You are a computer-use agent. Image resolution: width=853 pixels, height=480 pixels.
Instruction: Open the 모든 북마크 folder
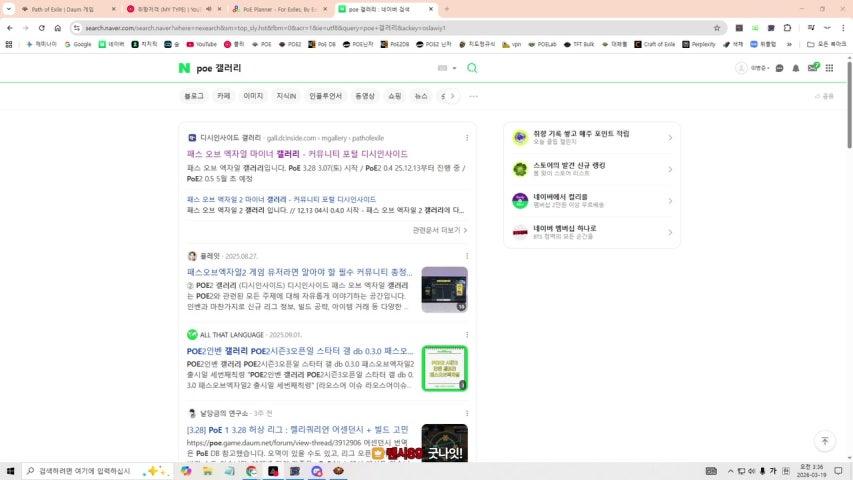coord(827,44)
